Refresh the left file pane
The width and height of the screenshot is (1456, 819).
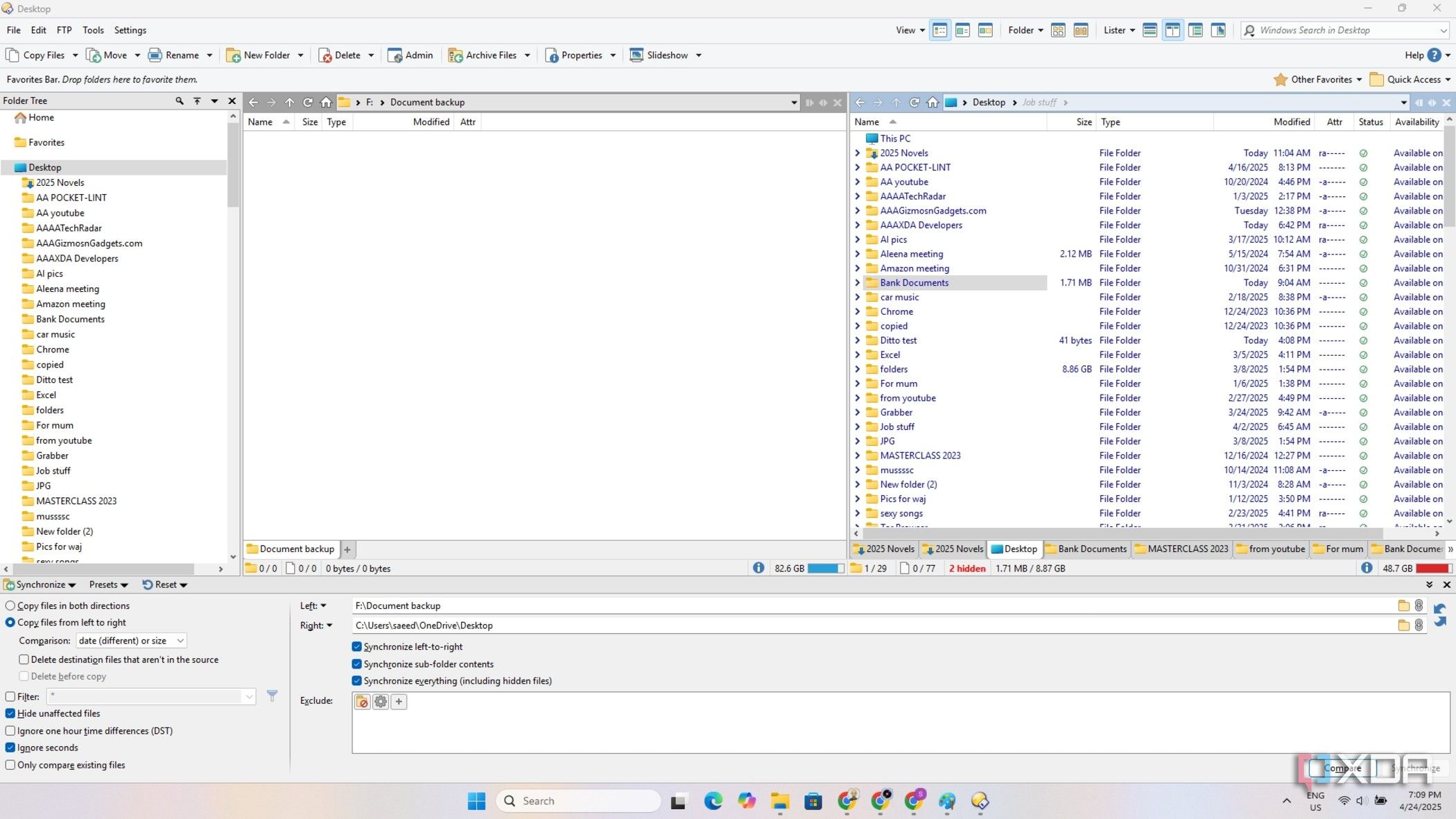pyautogui.click(x=308, y=103)
